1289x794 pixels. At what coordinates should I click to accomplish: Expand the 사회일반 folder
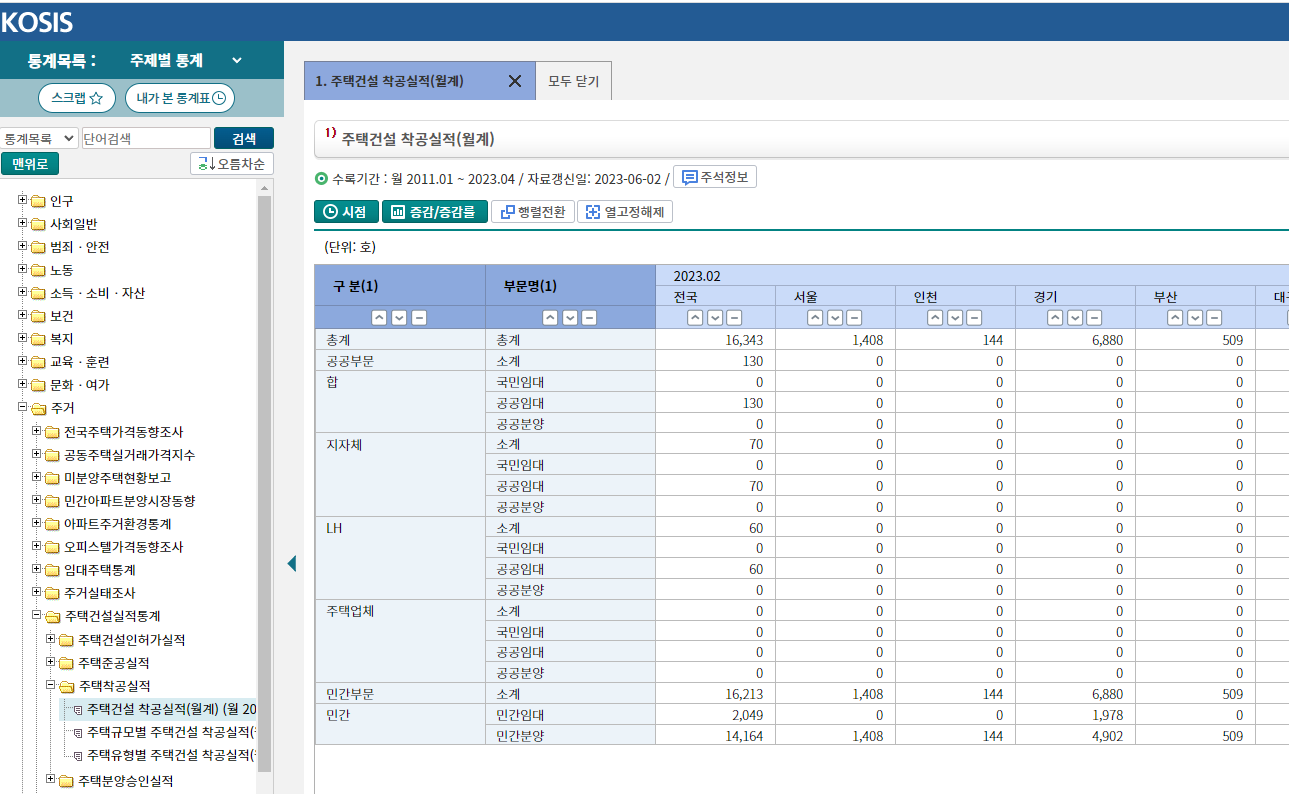tap(23, 223)
